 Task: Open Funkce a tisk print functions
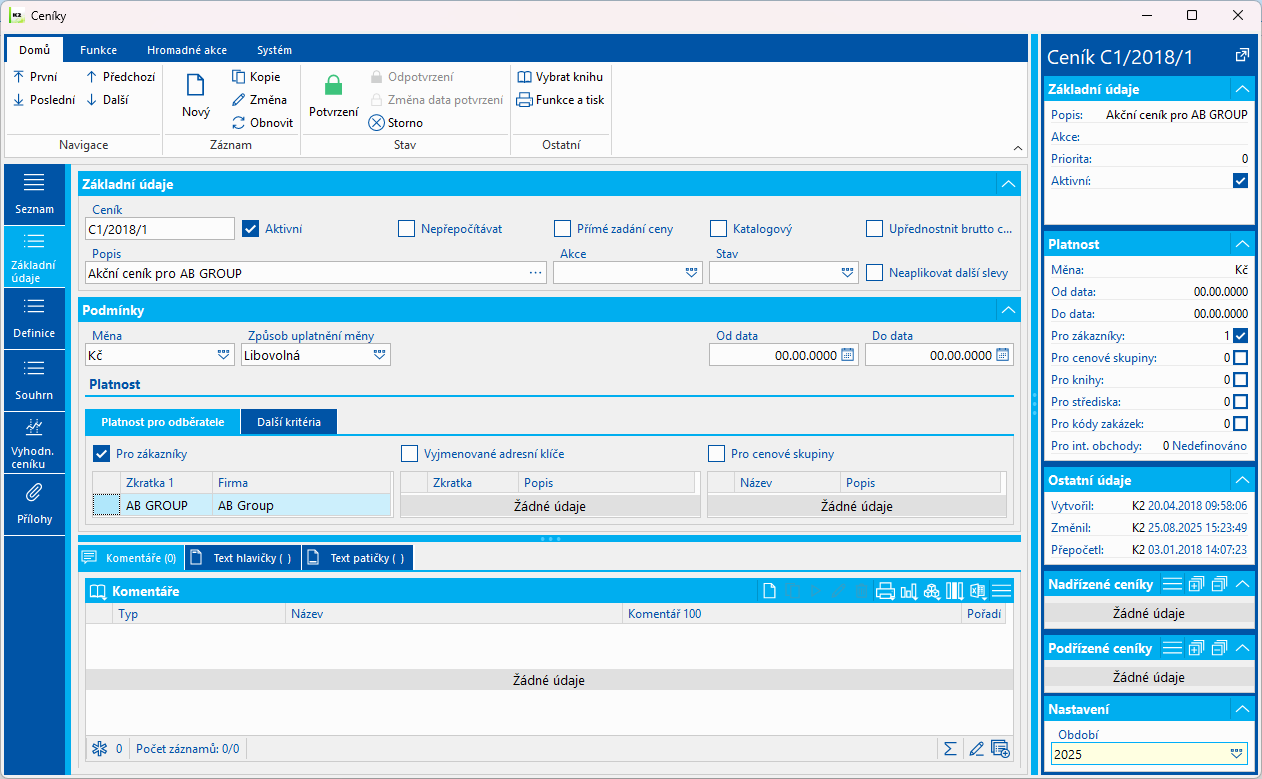(560, 99)
